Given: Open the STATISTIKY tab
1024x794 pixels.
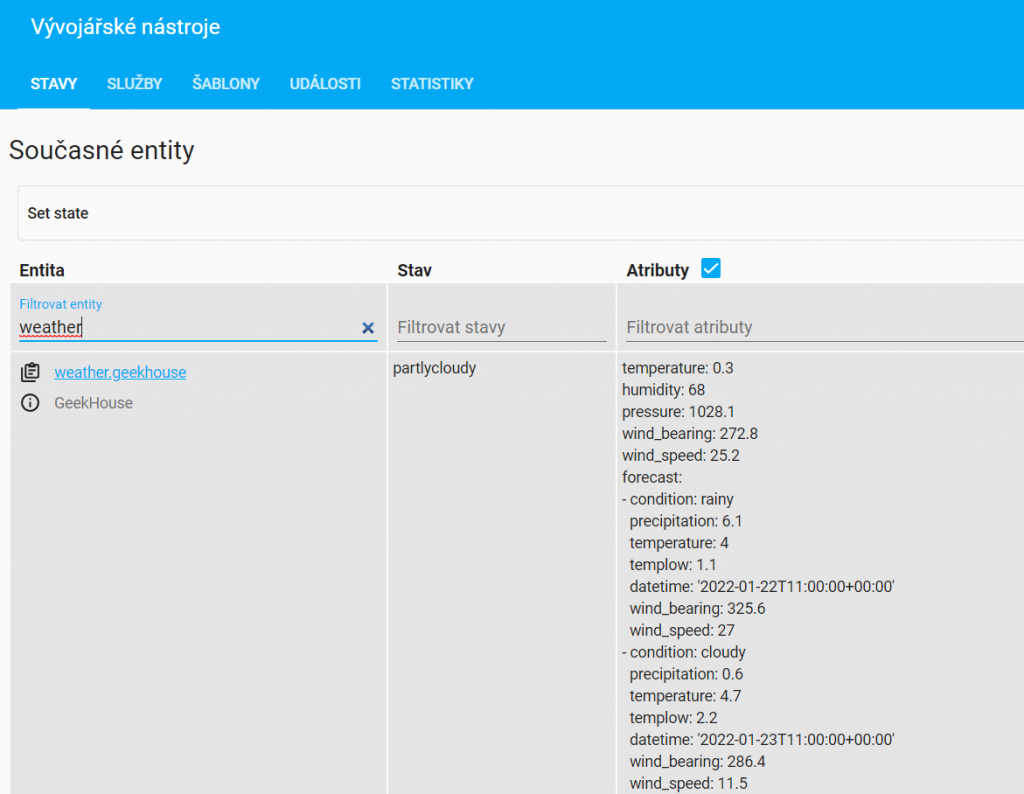Looking at the screenshot, I should coord(432,84).
